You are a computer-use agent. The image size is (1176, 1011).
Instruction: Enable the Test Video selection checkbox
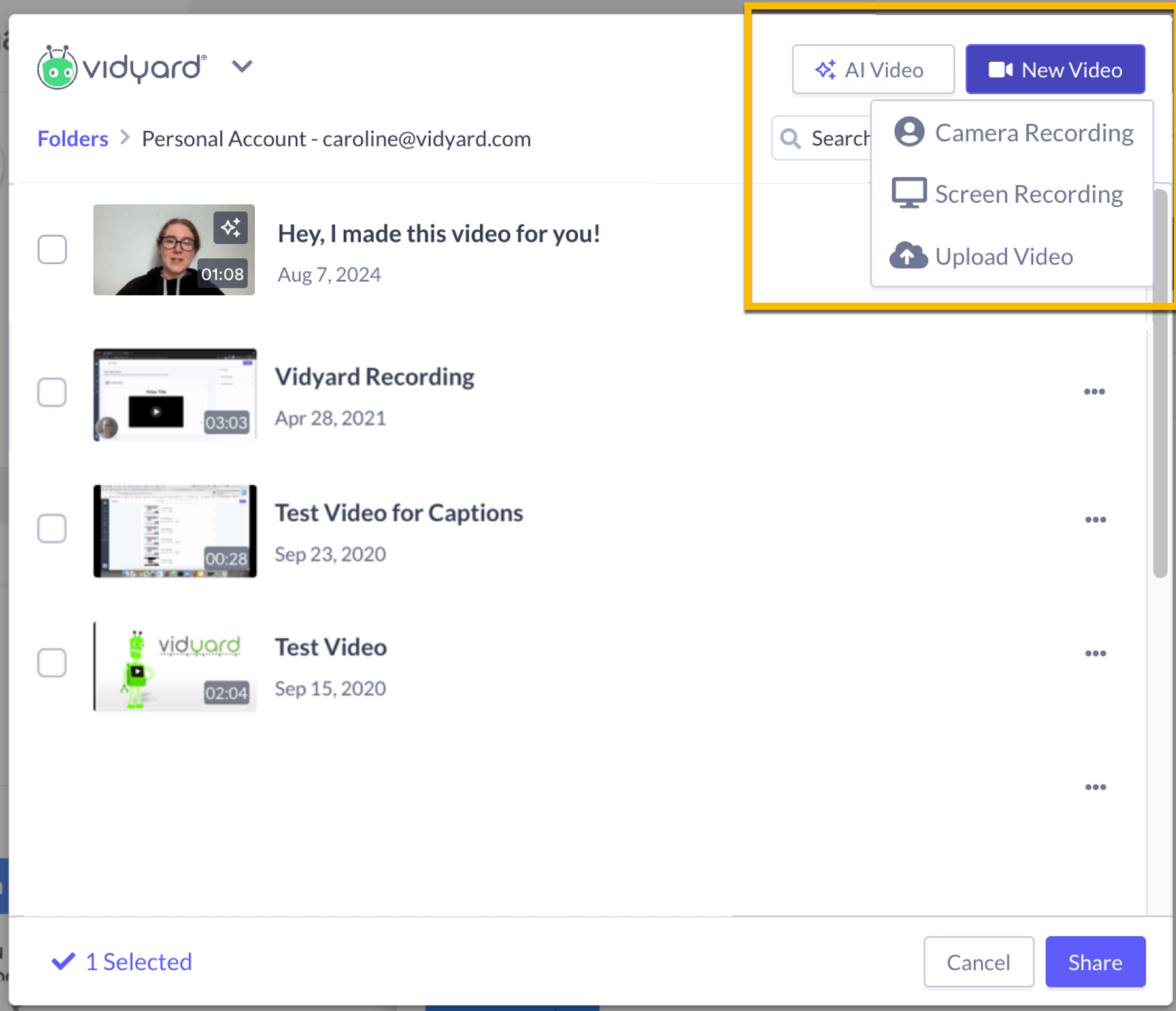pyautogui.click(x=52, y=663)
